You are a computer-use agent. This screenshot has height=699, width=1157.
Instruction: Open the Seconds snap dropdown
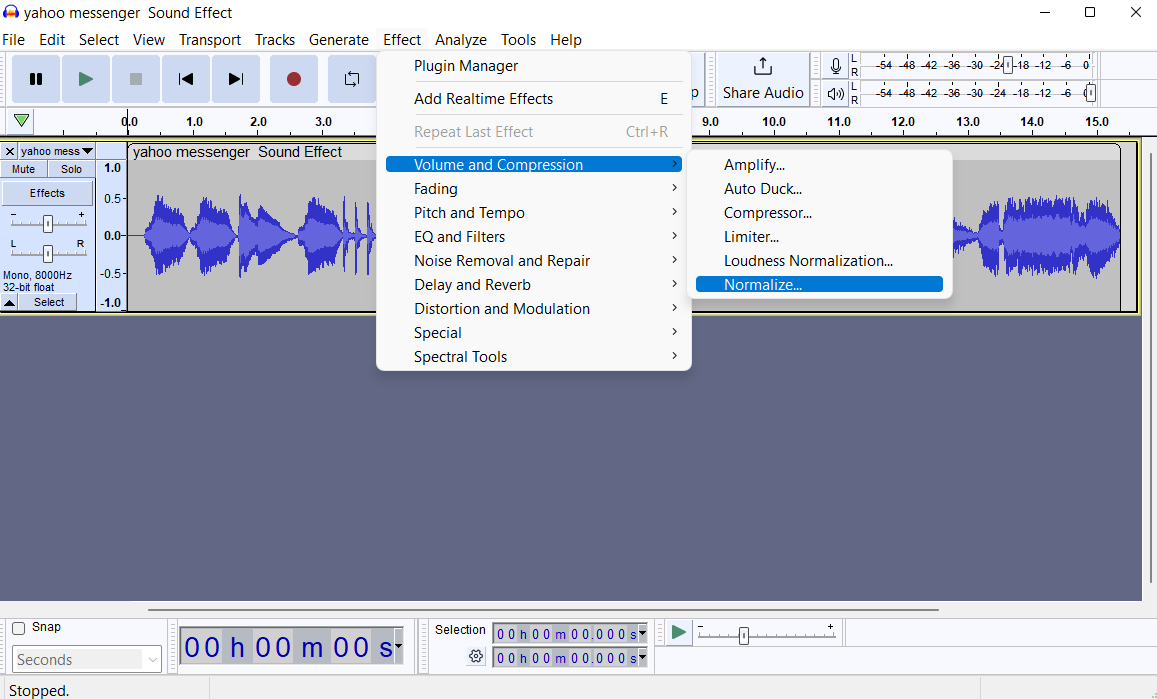coord(87,660)
